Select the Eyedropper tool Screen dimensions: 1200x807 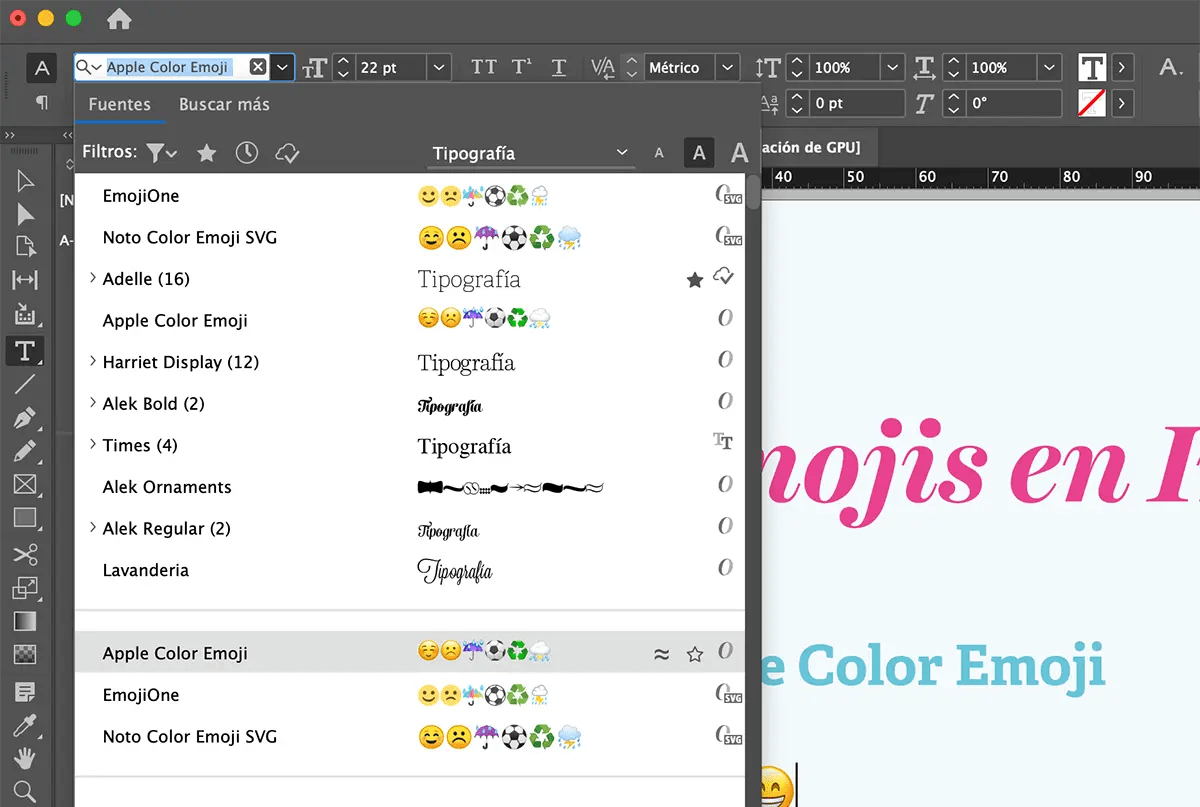click(x=25, y=725)
